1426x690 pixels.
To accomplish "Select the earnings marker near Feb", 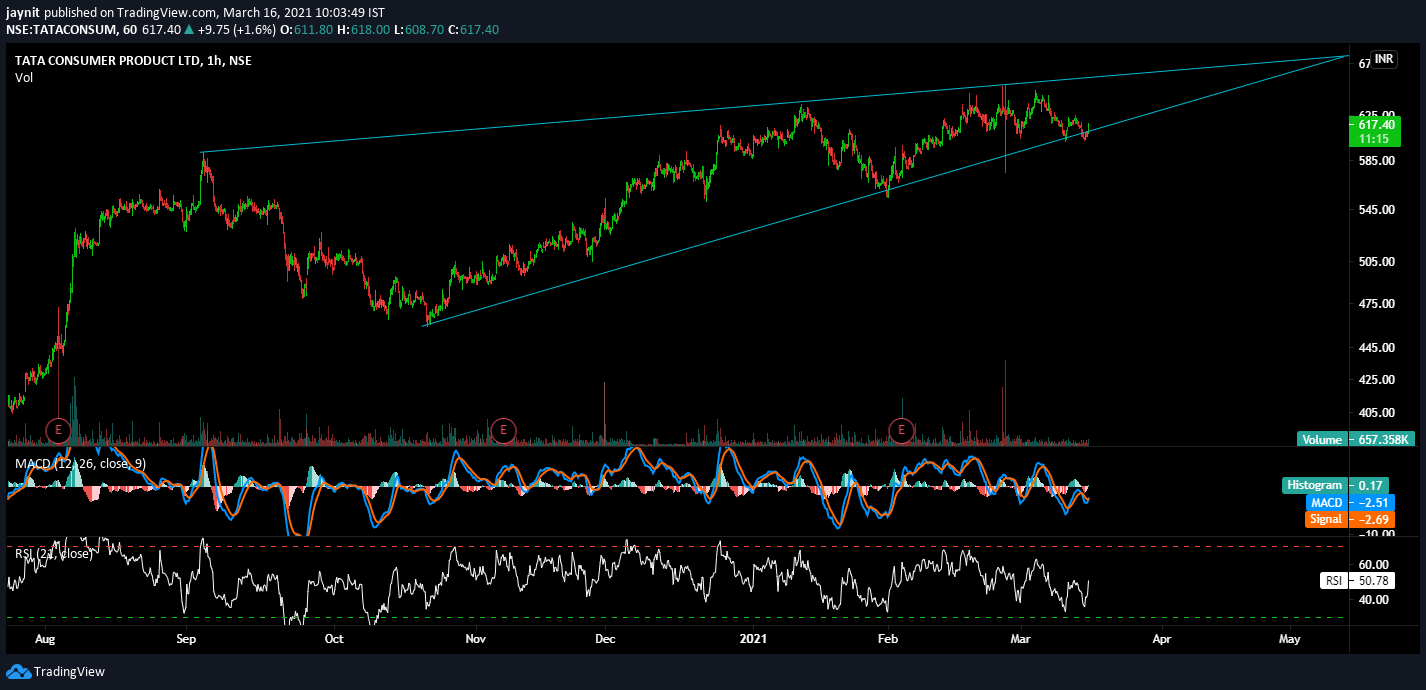I will click(x=902, y=431).
